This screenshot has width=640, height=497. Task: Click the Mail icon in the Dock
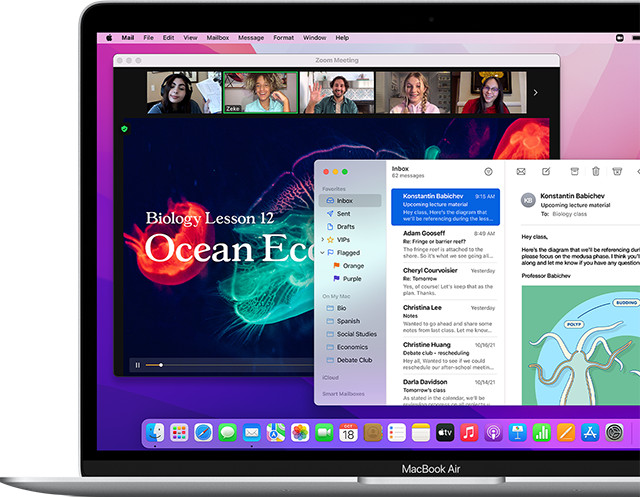[251, 433]
